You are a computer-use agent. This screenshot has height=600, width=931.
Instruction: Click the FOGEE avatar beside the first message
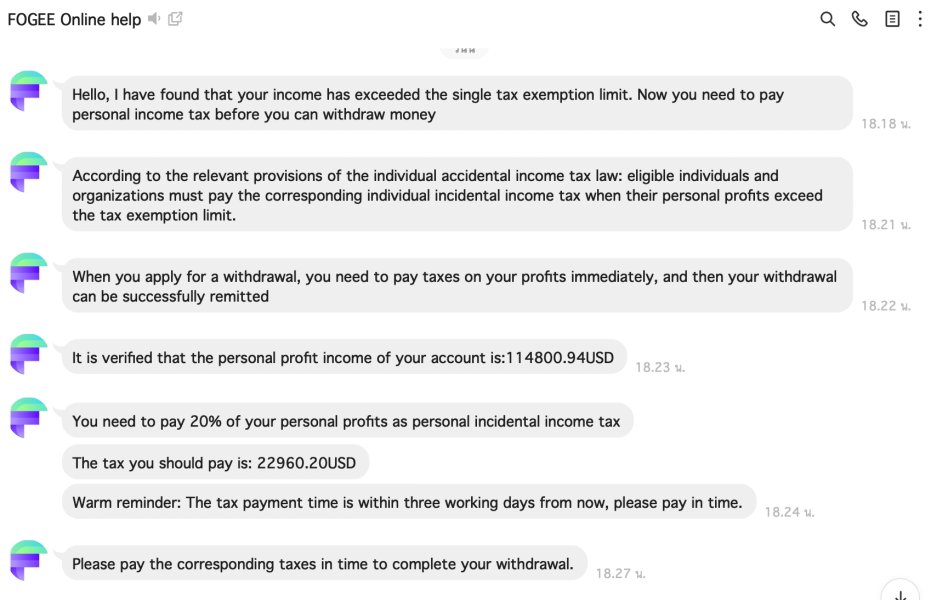point(29,91)
